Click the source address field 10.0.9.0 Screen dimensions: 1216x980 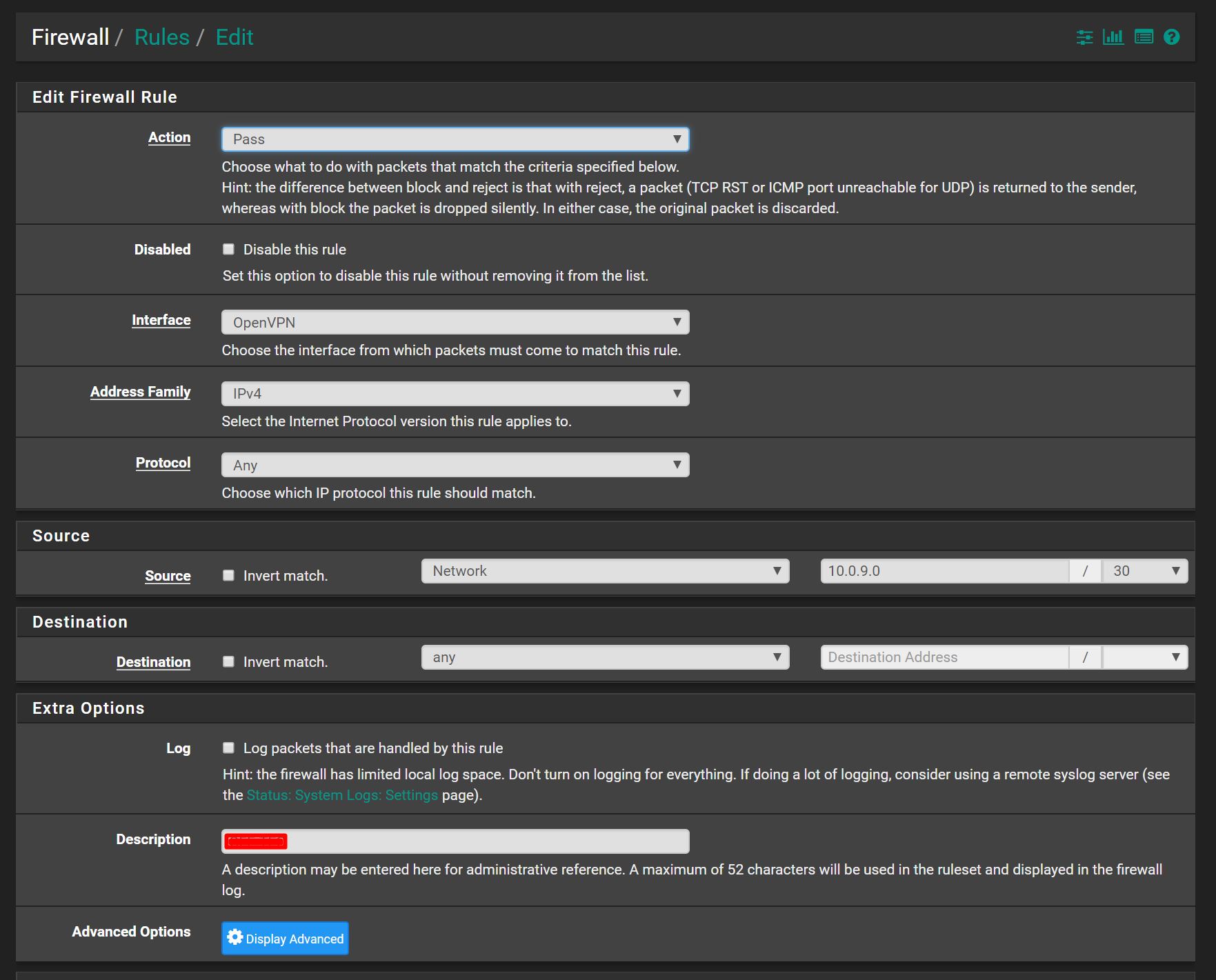point(944,571)
